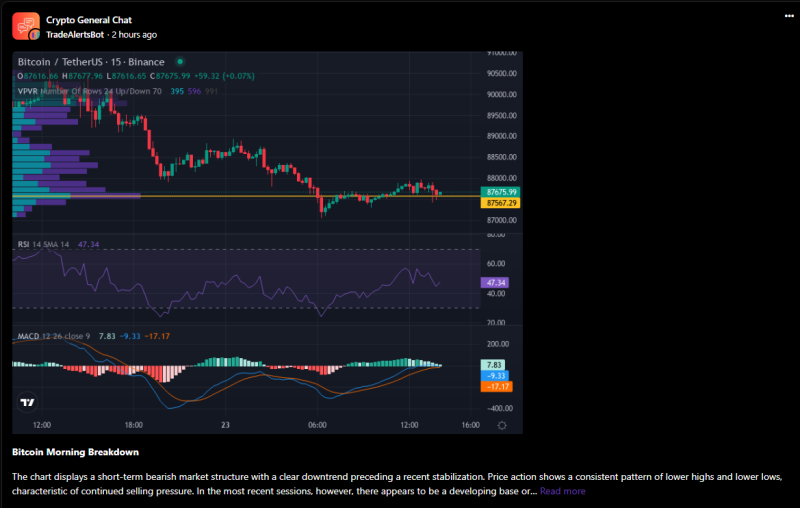The height and width of the screenshot is (508, 800).
Task: Click the green 87675.99 current price label
Action: coord(499,191)
